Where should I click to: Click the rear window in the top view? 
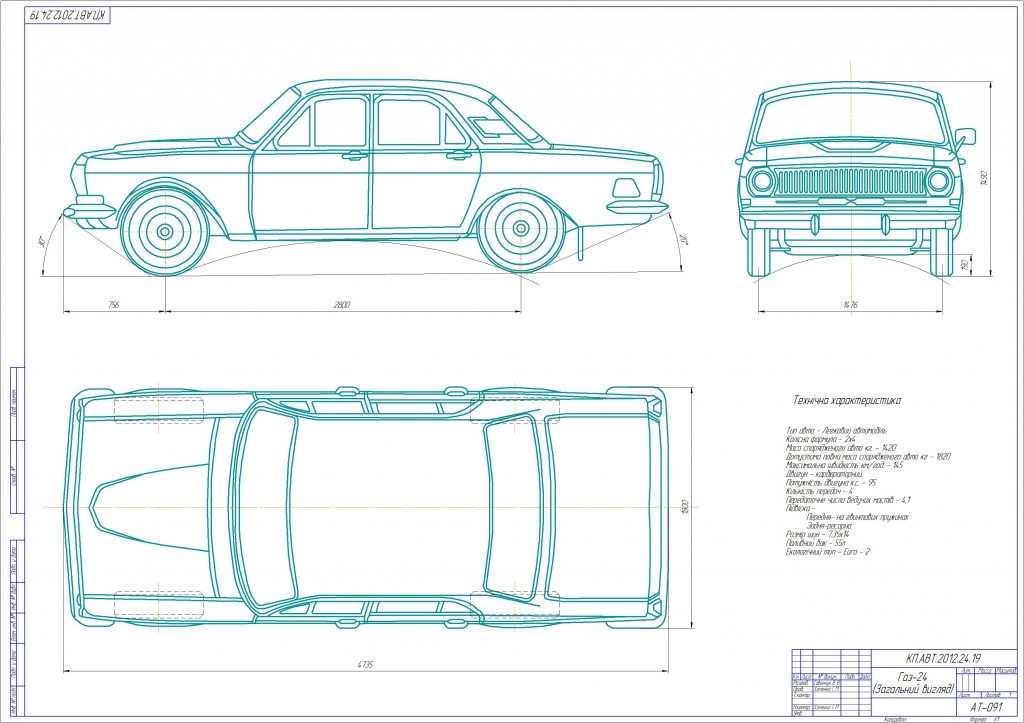tap(514, 507)
